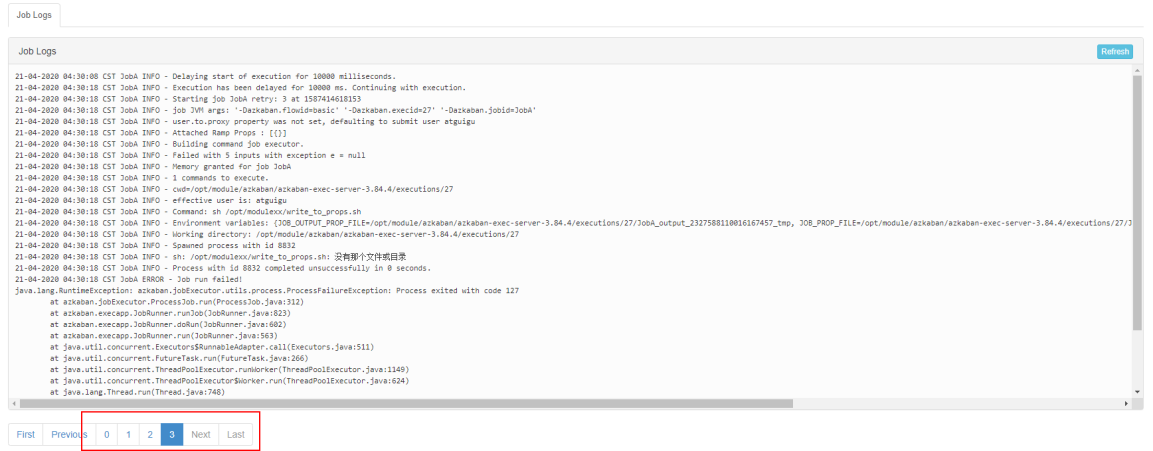
Task: Click the vertical scrollbar thumb of log panel
Action: coord(1138,202)
